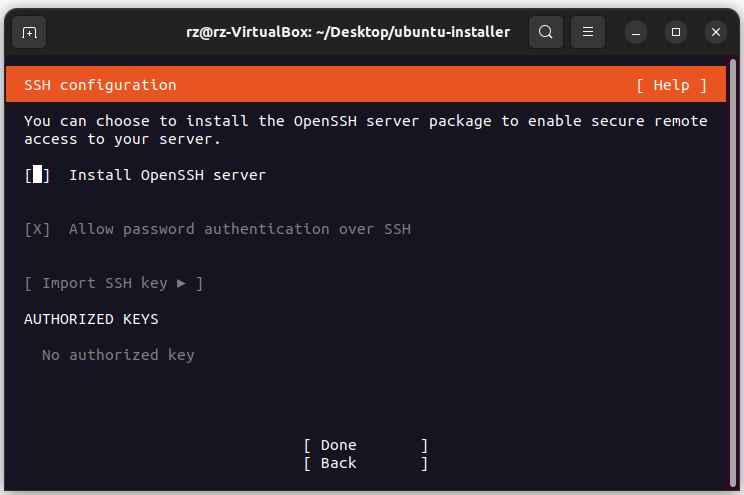The height and width of the screenshot is (495, 744).
Task: Open the terminal hamburger menu
Action: [588, 32]
